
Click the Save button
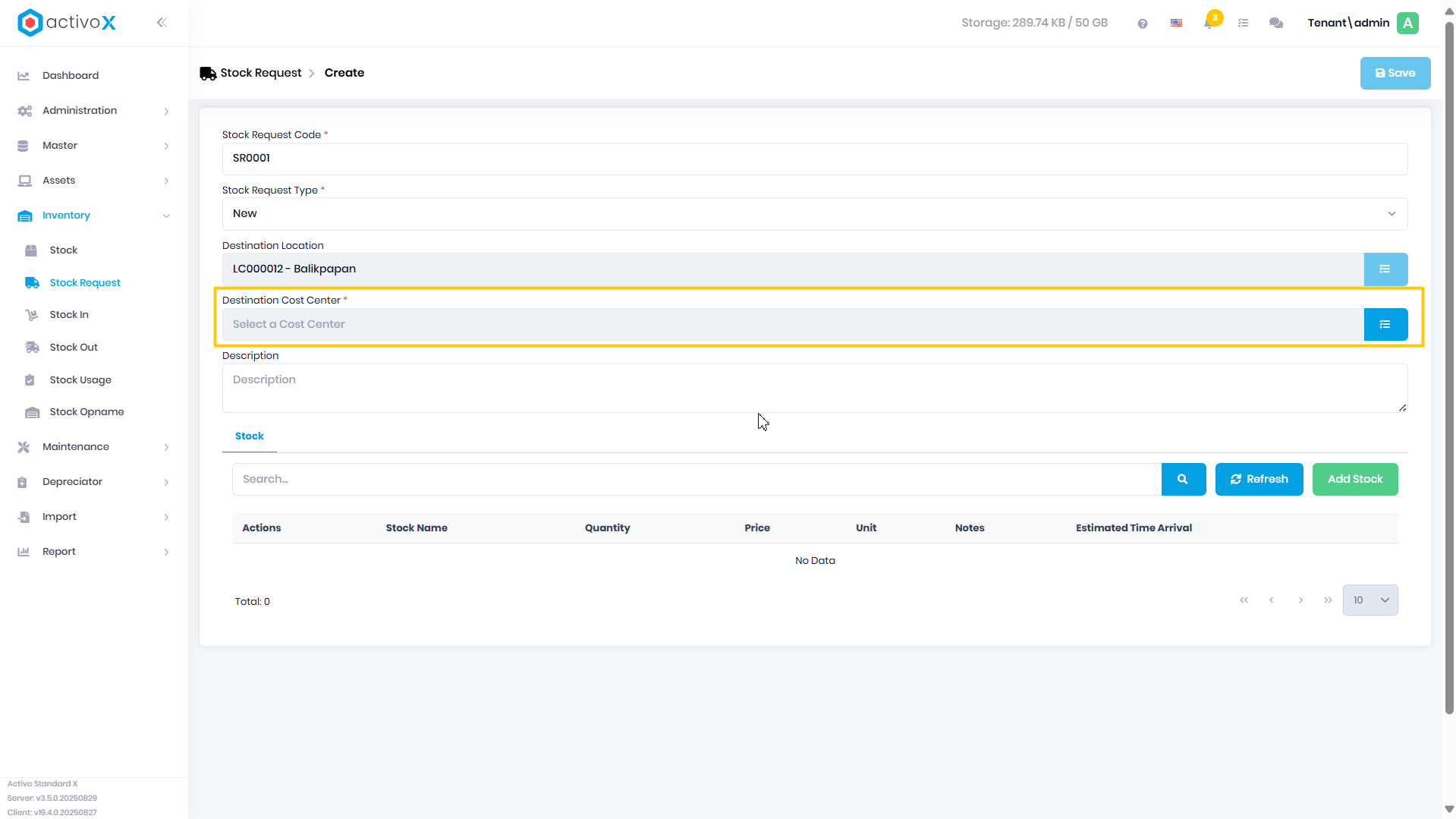[x=1395, y=74]
